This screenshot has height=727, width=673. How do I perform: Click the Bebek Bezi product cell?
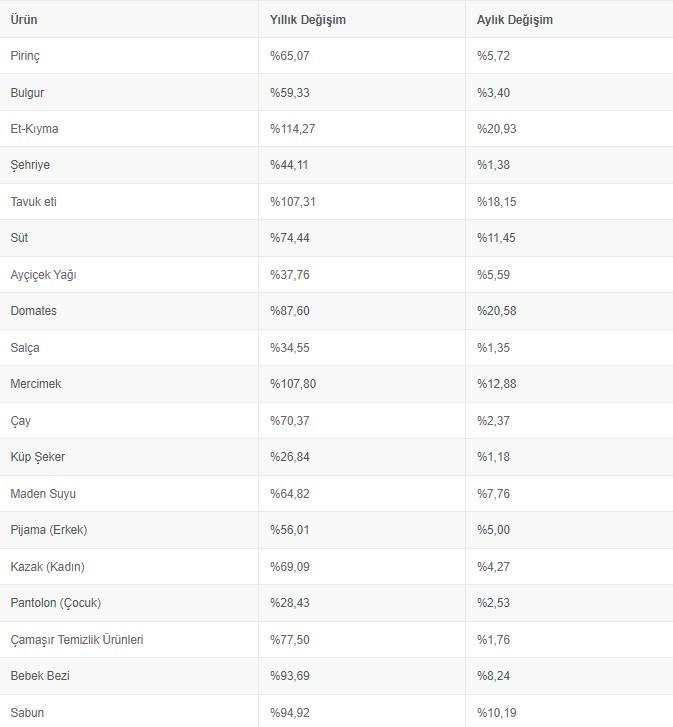coord(40,676)
